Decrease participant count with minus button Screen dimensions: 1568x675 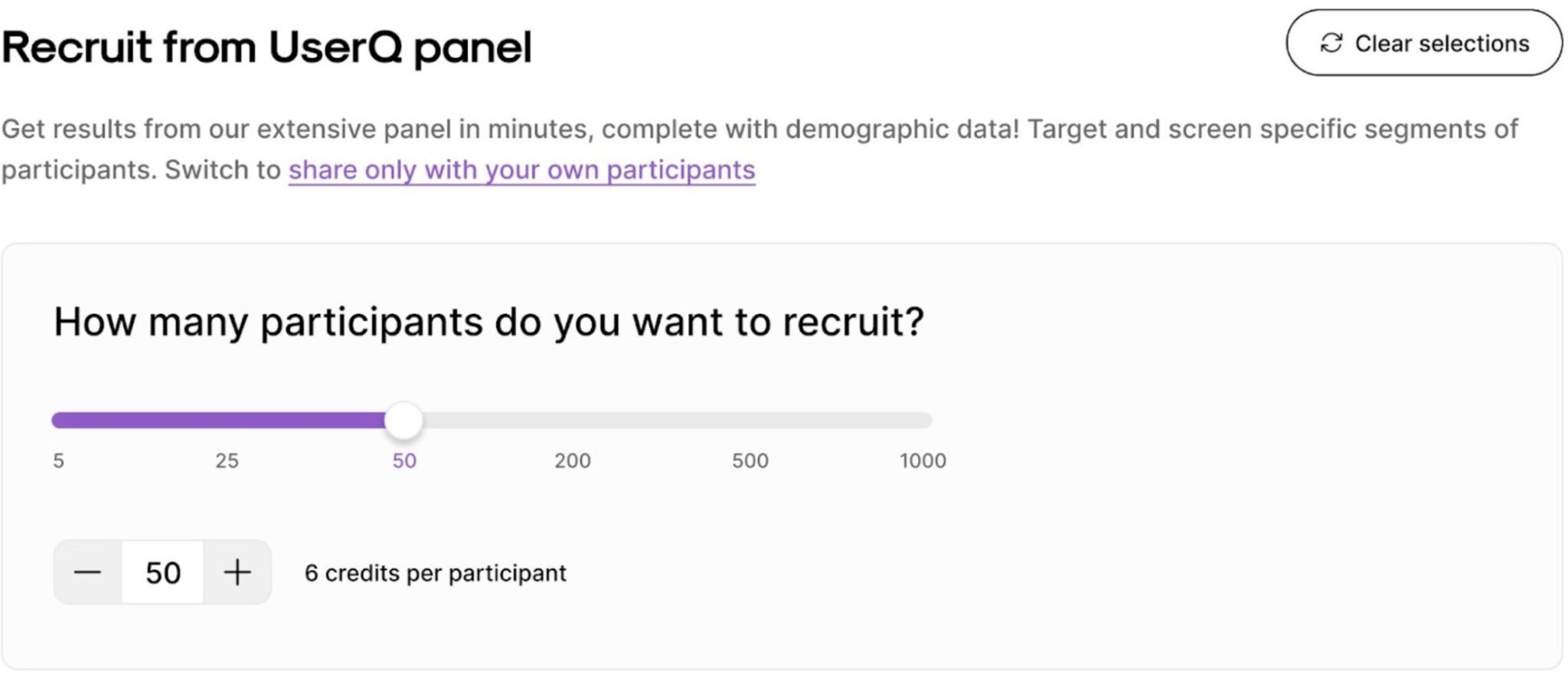tap(87, 572)
